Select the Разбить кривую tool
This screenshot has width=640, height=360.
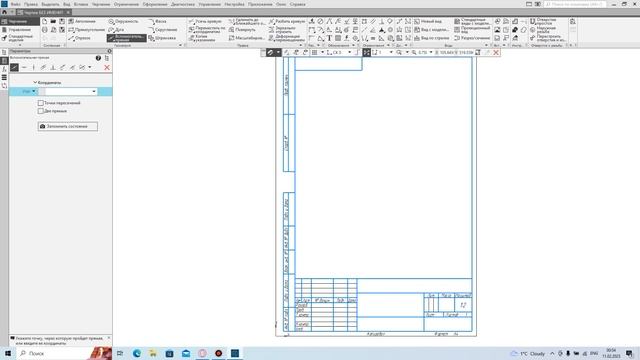287,21
